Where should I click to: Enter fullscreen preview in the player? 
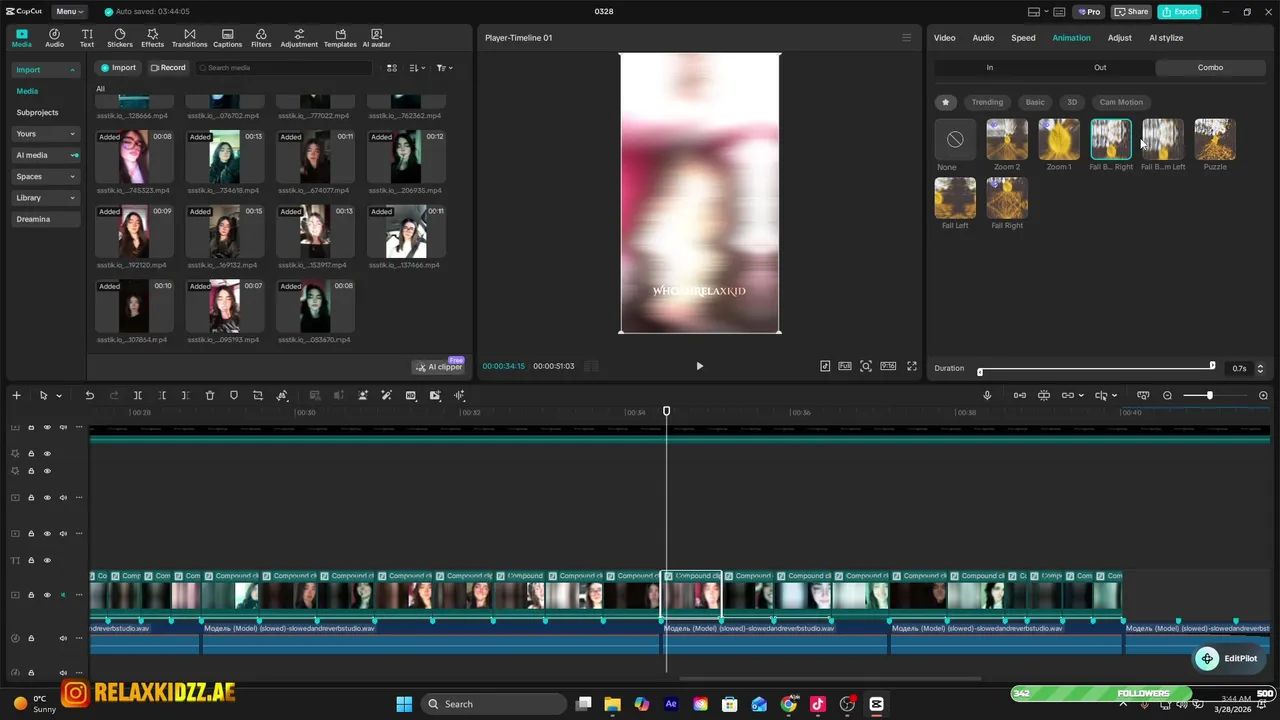[912, 366]
